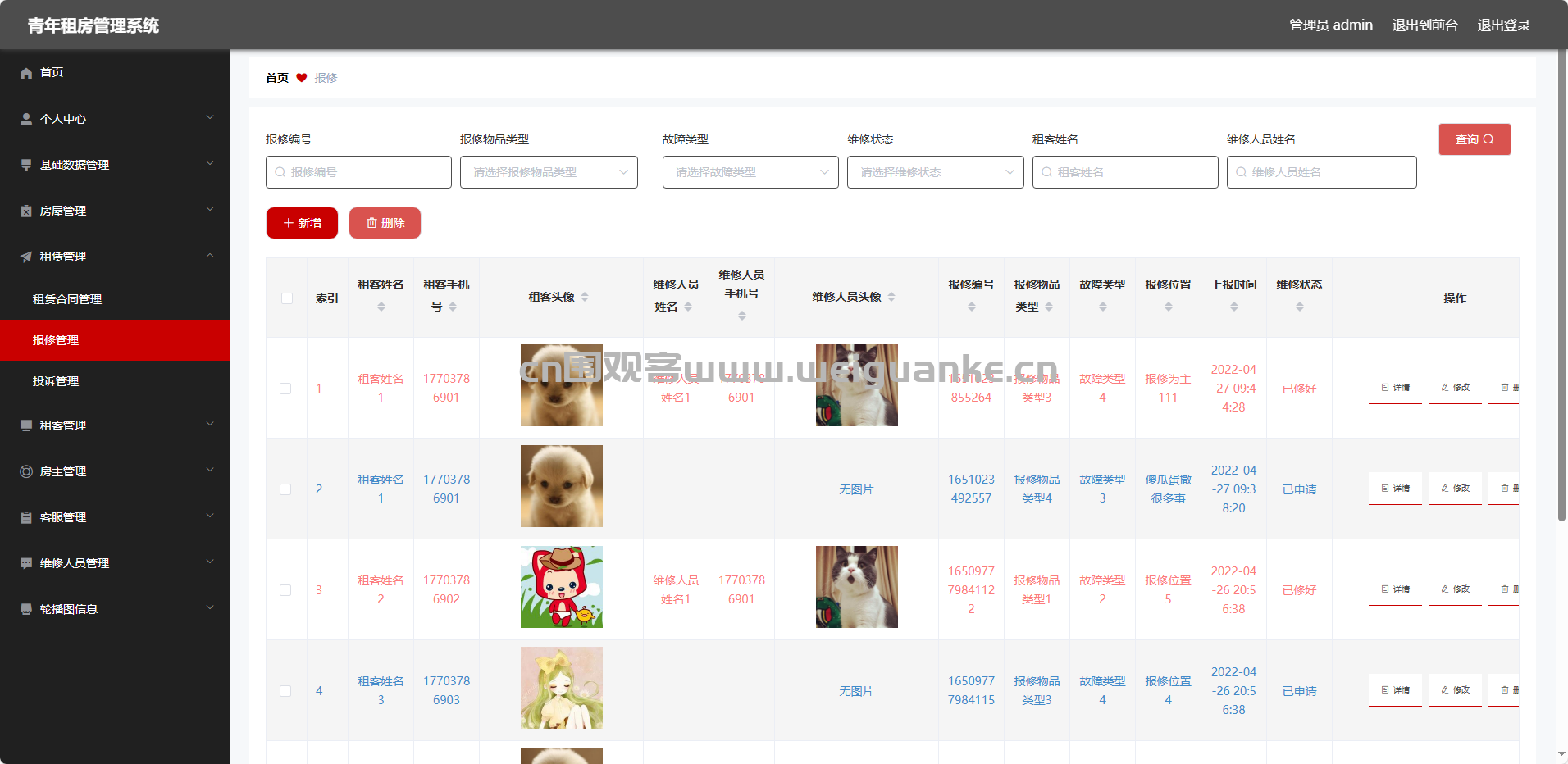
Task: Sort by 报修位置 column arrows
Action: (1169, 307)
